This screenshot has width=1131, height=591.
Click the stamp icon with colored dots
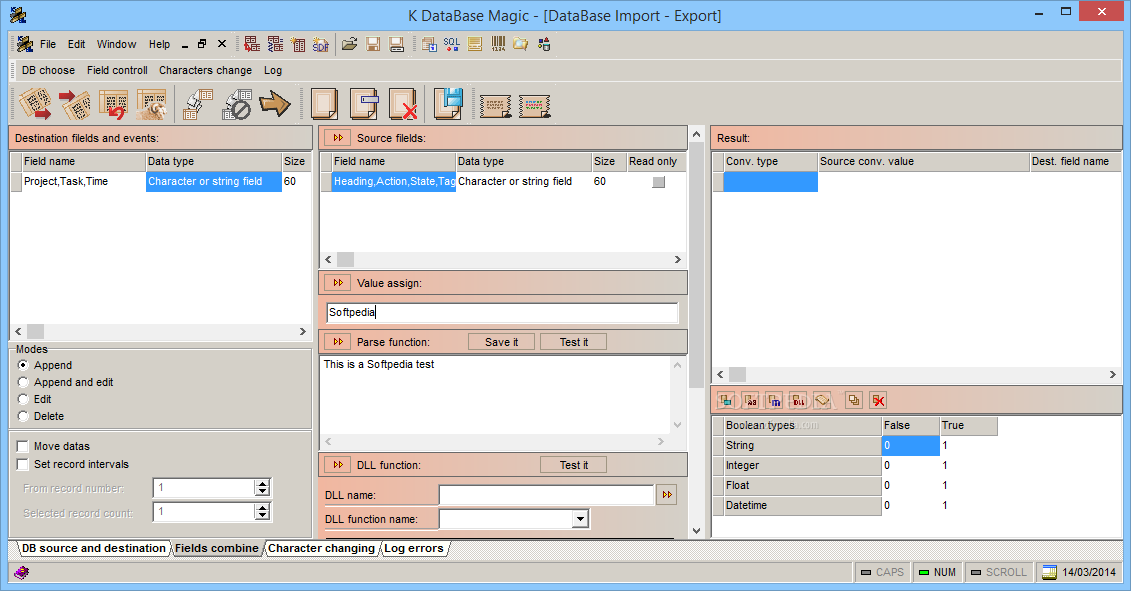pos(534,106)
